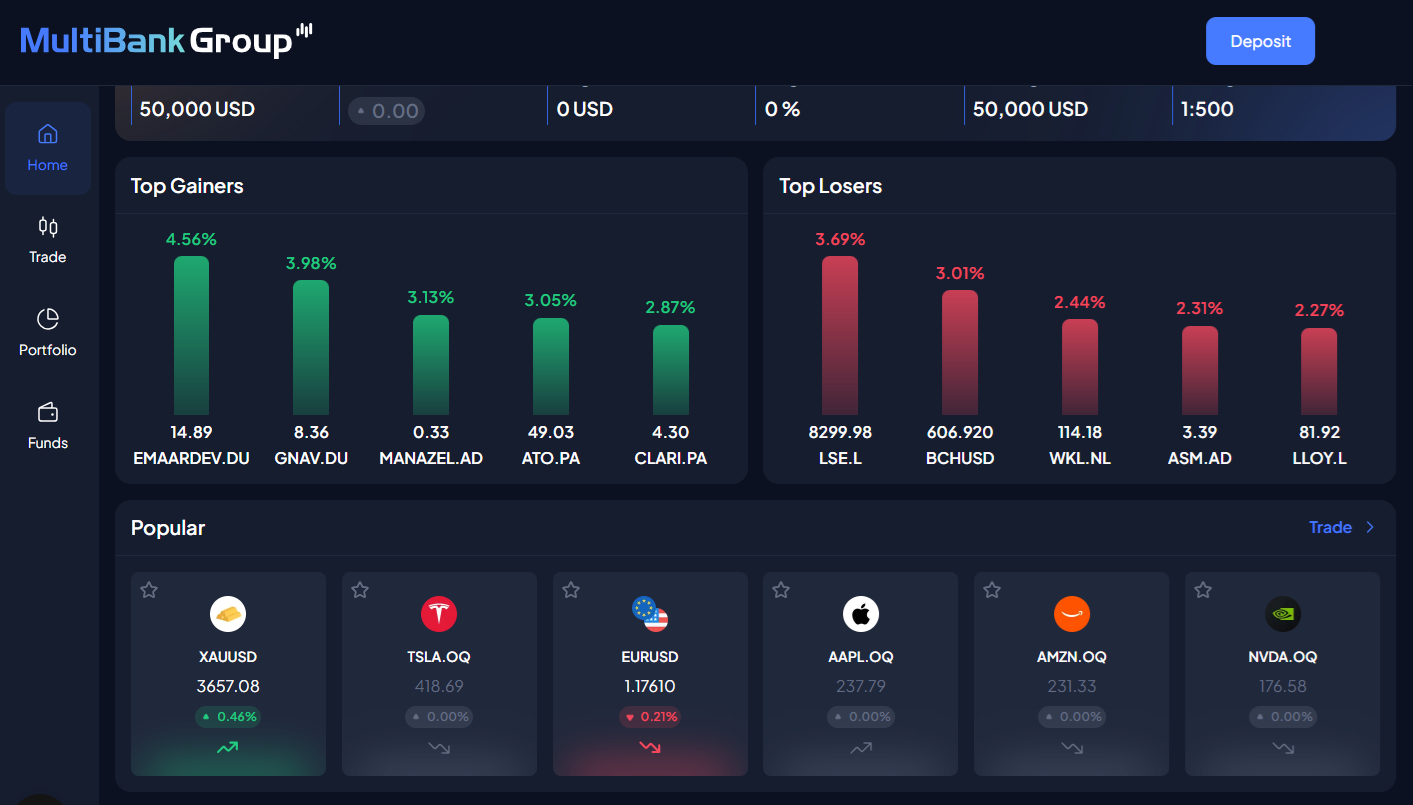The width and height of the screenshot is (1413, 805).
Task: Click XAUUSD green uptrend arrow icon
Action: click(228, 747)
